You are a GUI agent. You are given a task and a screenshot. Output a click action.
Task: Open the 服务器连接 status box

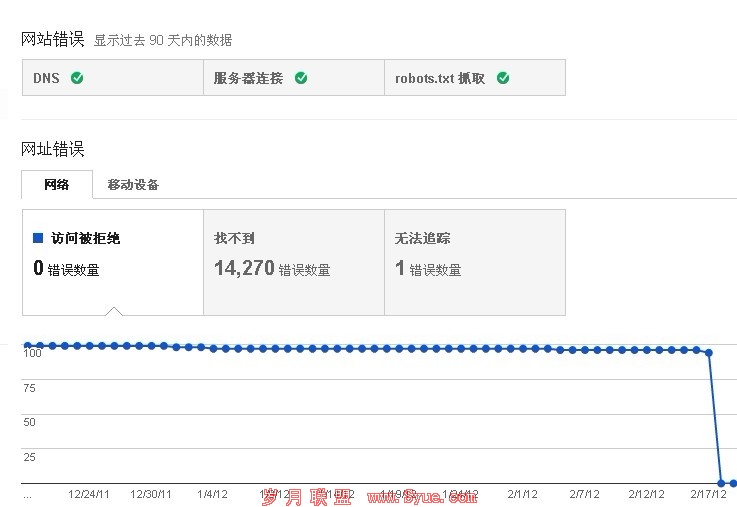[x=293, y=78]
